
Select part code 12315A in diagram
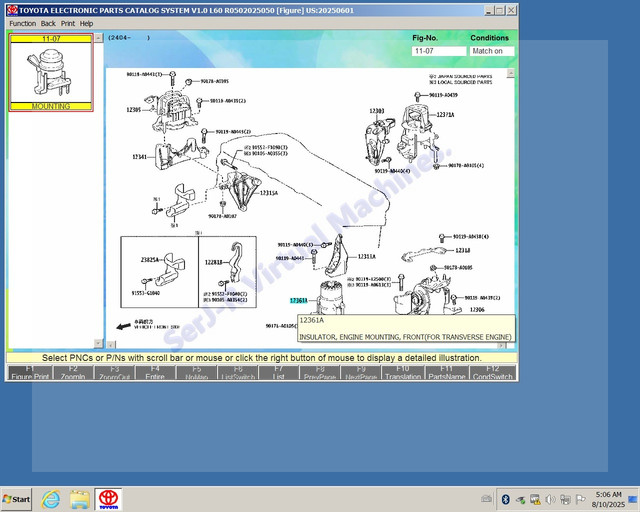tap(269, 193)
